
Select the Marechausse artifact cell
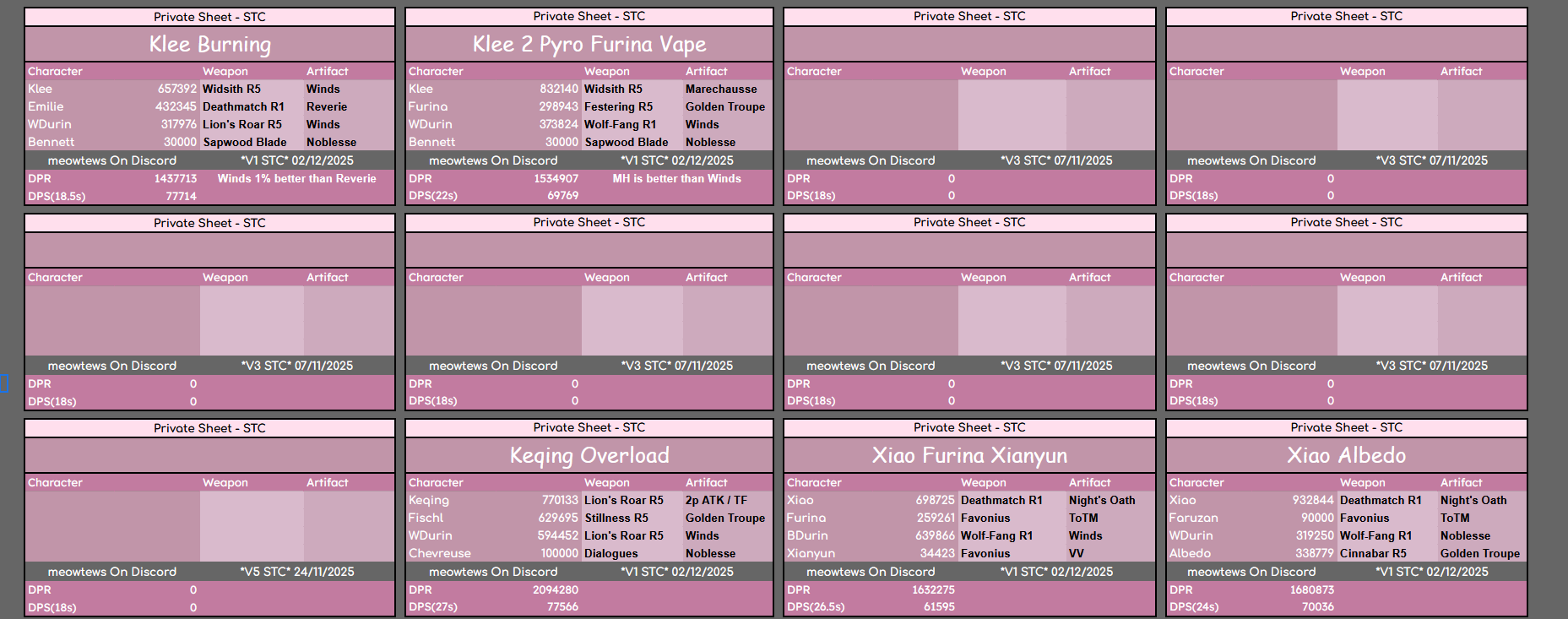click(721, 89)
